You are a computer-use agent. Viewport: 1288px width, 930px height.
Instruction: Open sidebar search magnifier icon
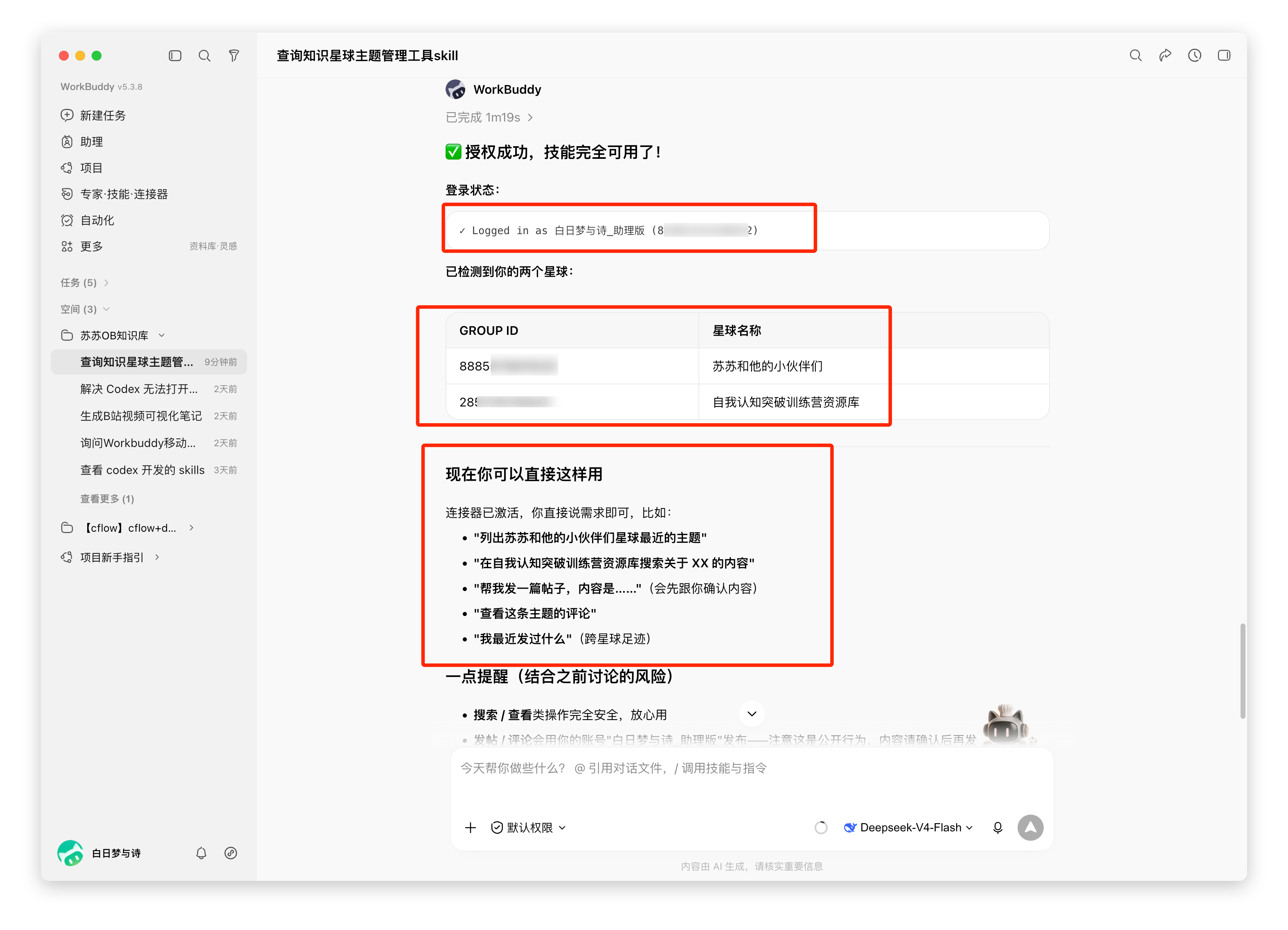(x=205, y=56)
